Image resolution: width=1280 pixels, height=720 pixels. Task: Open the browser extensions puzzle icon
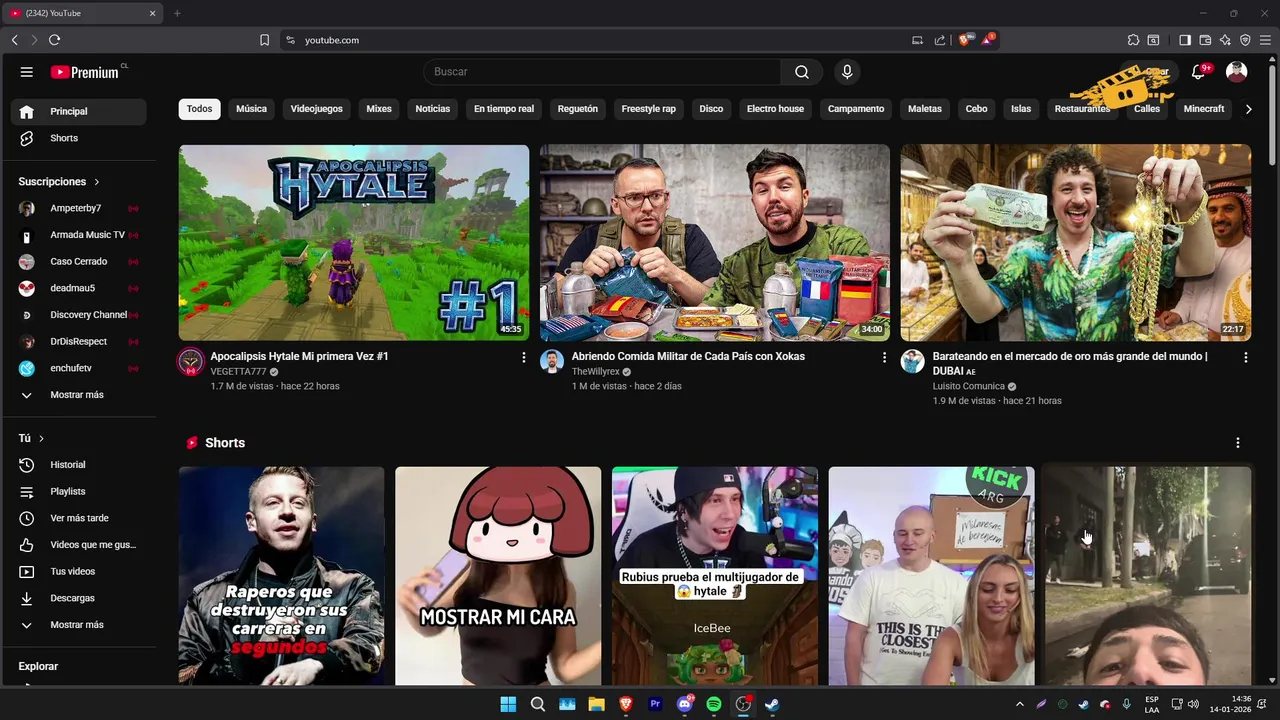tap(1133, 40)
